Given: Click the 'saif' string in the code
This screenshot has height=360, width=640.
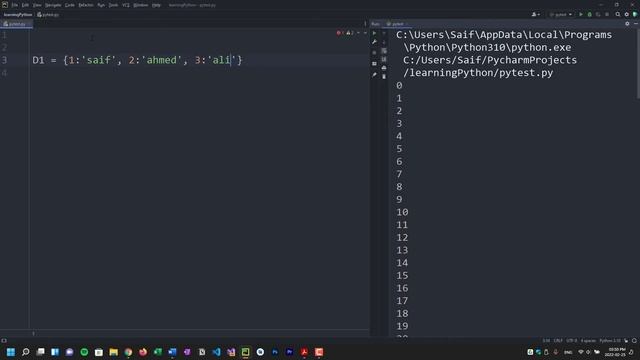Looking at the screenshot, I should tap(98, 60).
